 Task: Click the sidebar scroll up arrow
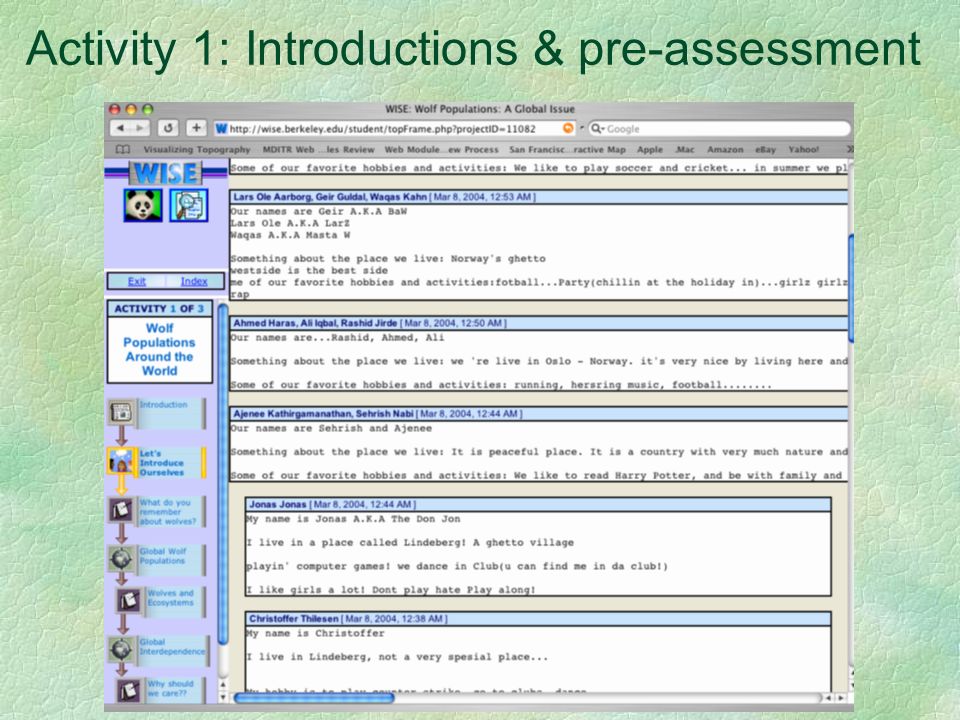point(223,684)
